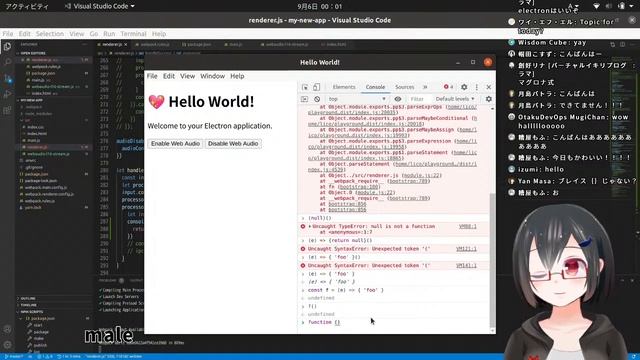
Task: Open the Search view in VS Code activity bar
Action: click(x=7, y=62)
